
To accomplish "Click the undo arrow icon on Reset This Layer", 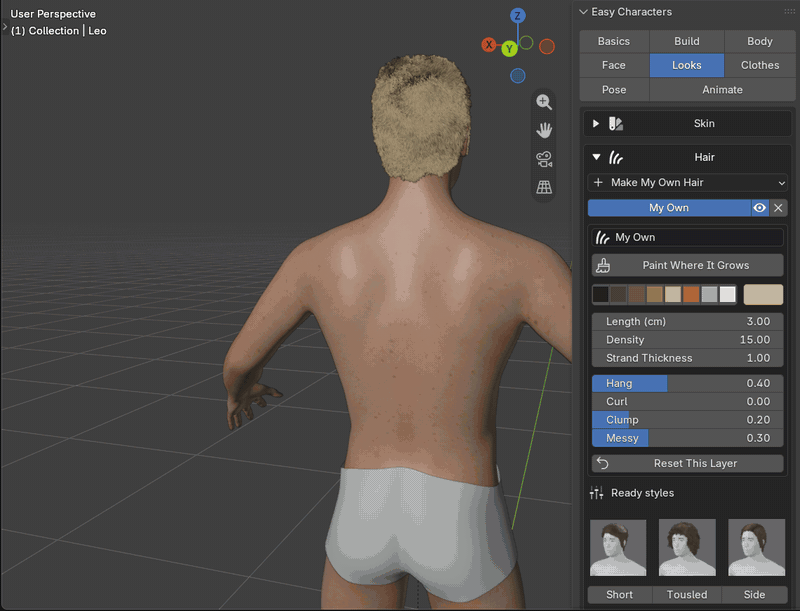I will tap(603, 463).
